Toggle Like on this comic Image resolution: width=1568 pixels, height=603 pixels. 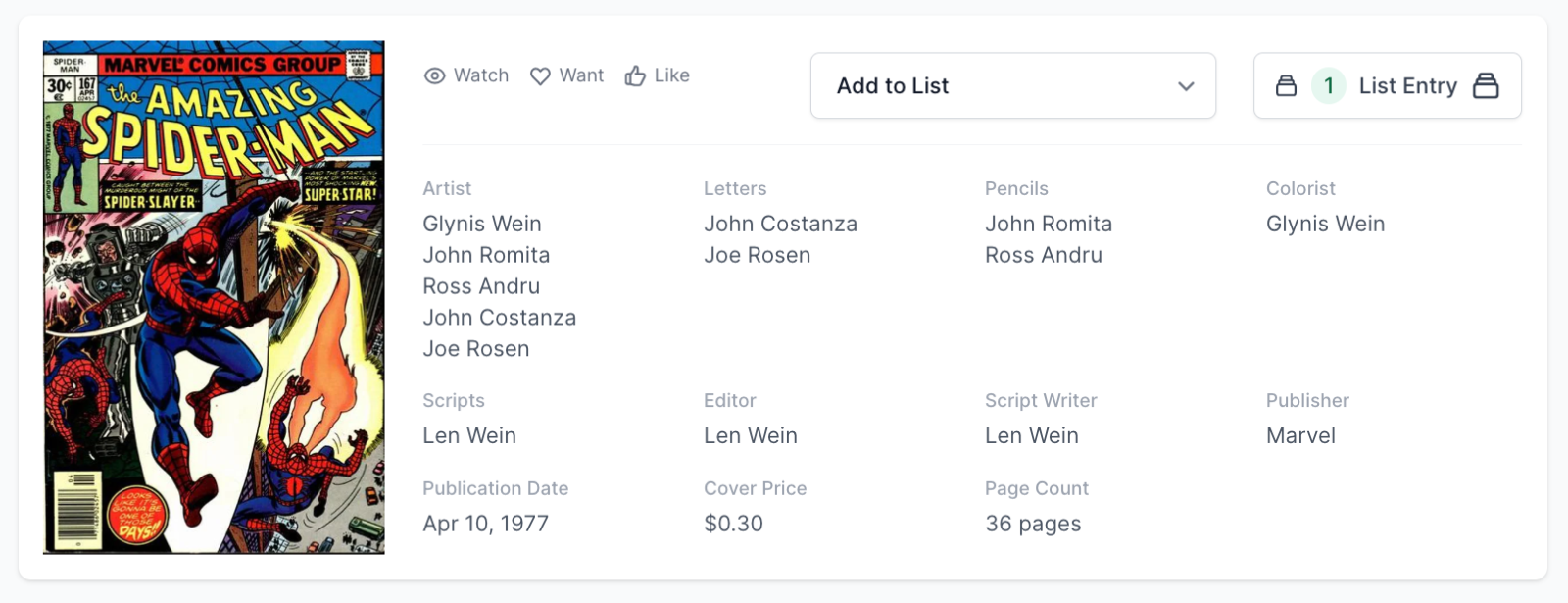658,76
